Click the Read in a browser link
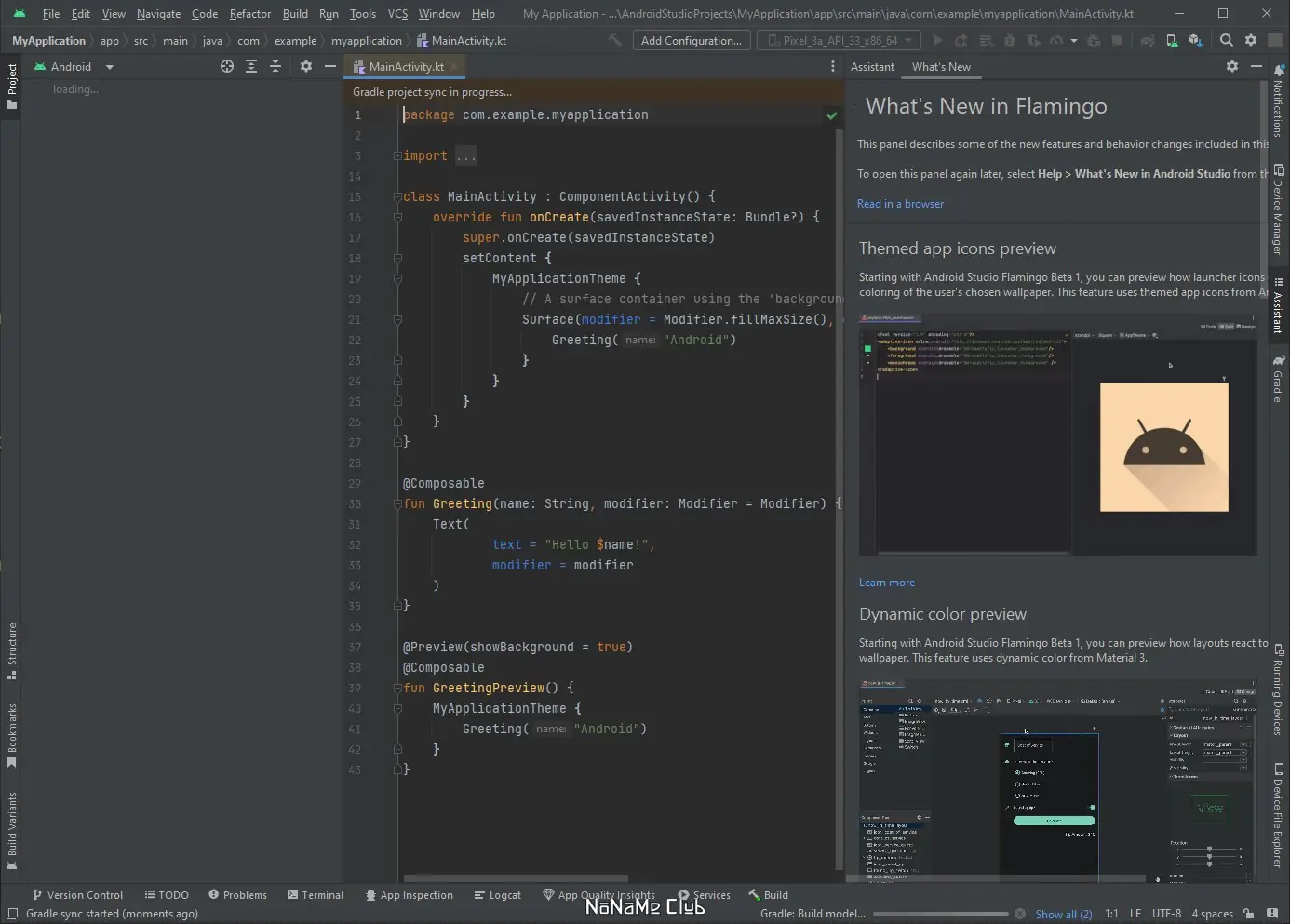Viewport: 1290px width, 924px height. 900,204
